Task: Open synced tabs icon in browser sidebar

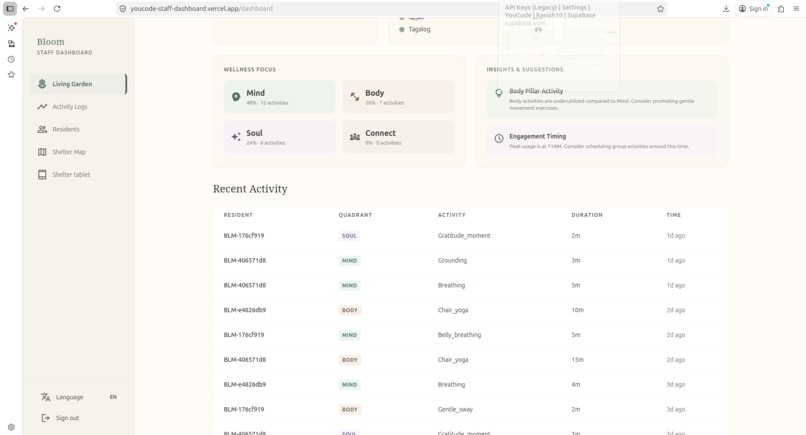Action: click(x=11, y=44)
